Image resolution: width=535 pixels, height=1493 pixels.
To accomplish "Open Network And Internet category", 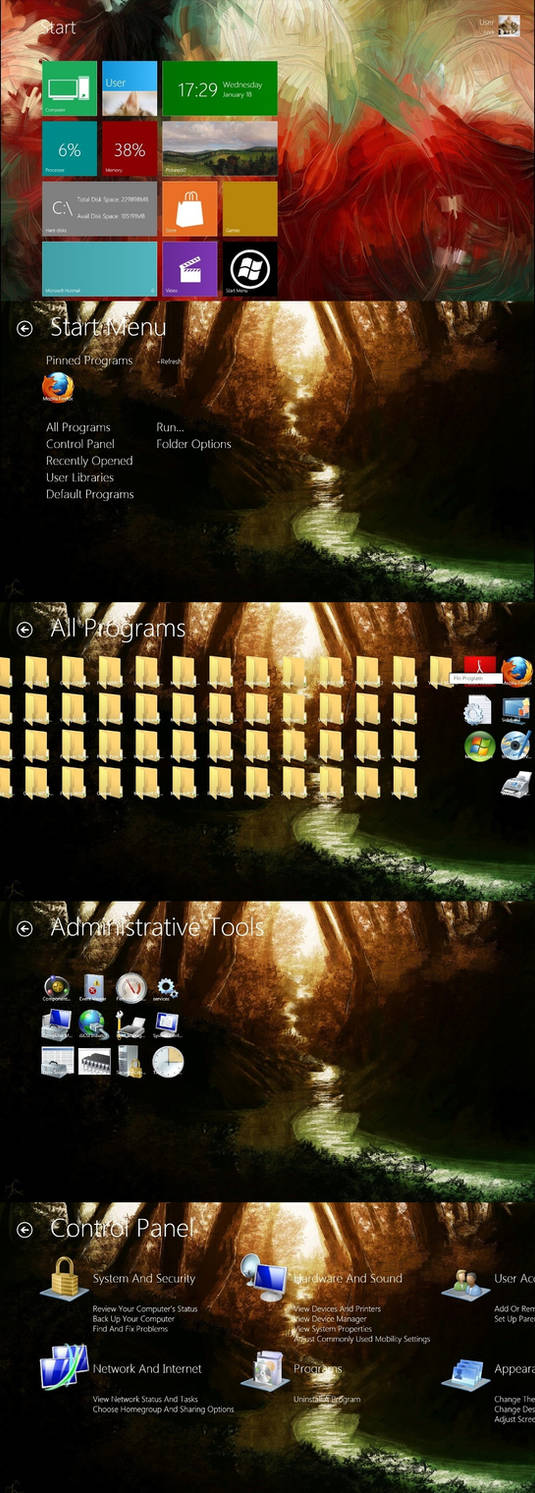I will pos(147,1369).
